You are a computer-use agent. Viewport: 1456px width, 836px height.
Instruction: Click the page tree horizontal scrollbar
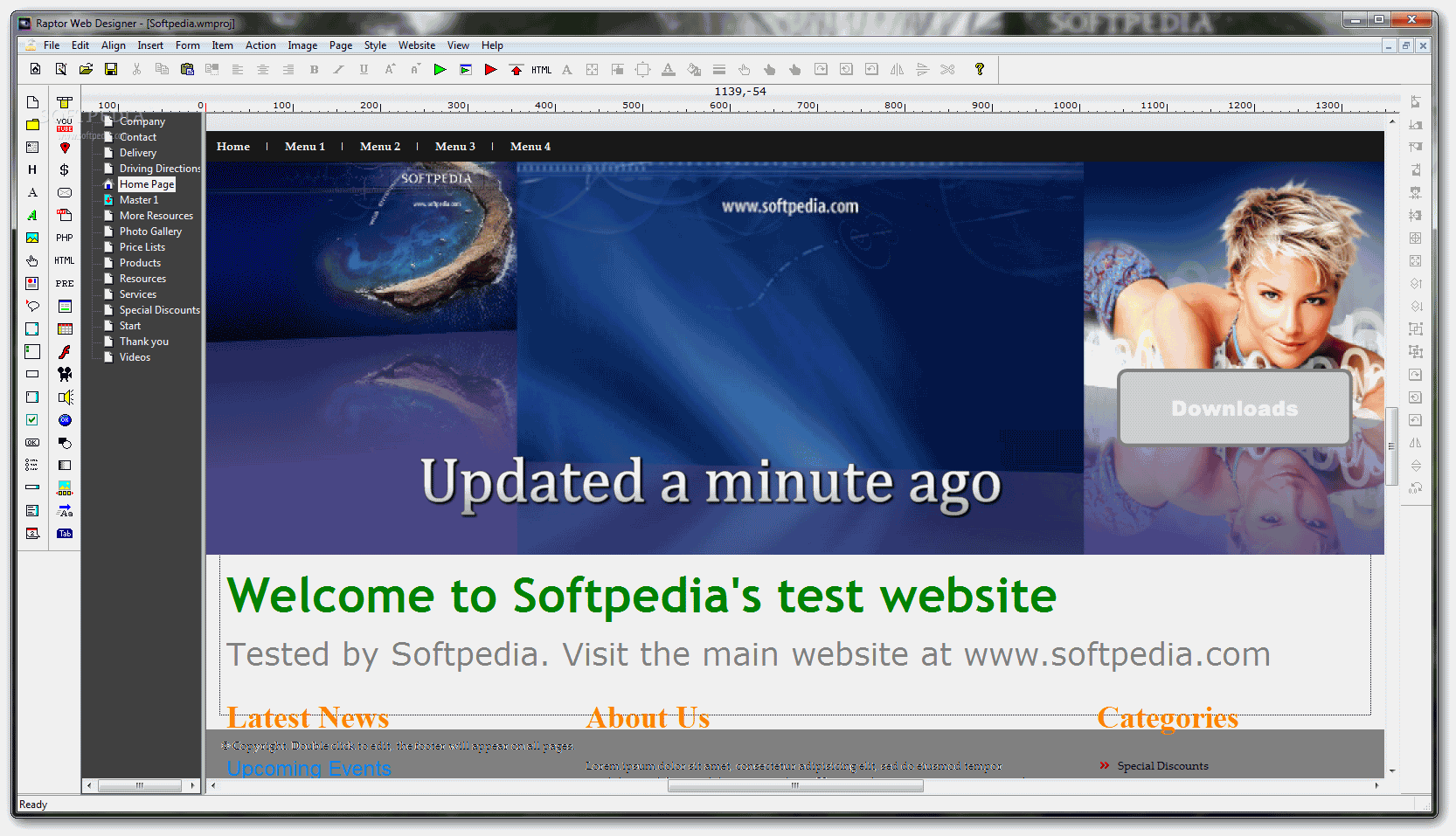click(142, 785)
